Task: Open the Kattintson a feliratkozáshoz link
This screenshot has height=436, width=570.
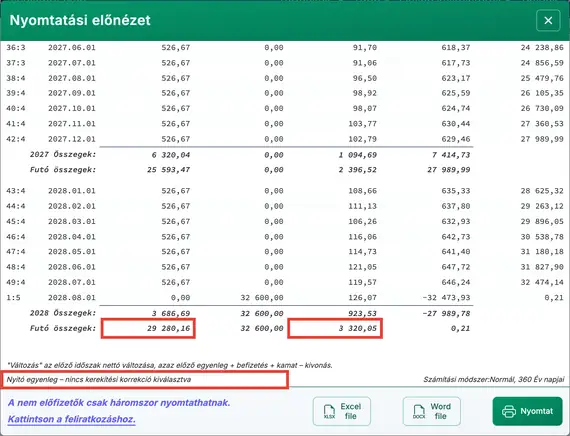Action: [x=72, y=419]
